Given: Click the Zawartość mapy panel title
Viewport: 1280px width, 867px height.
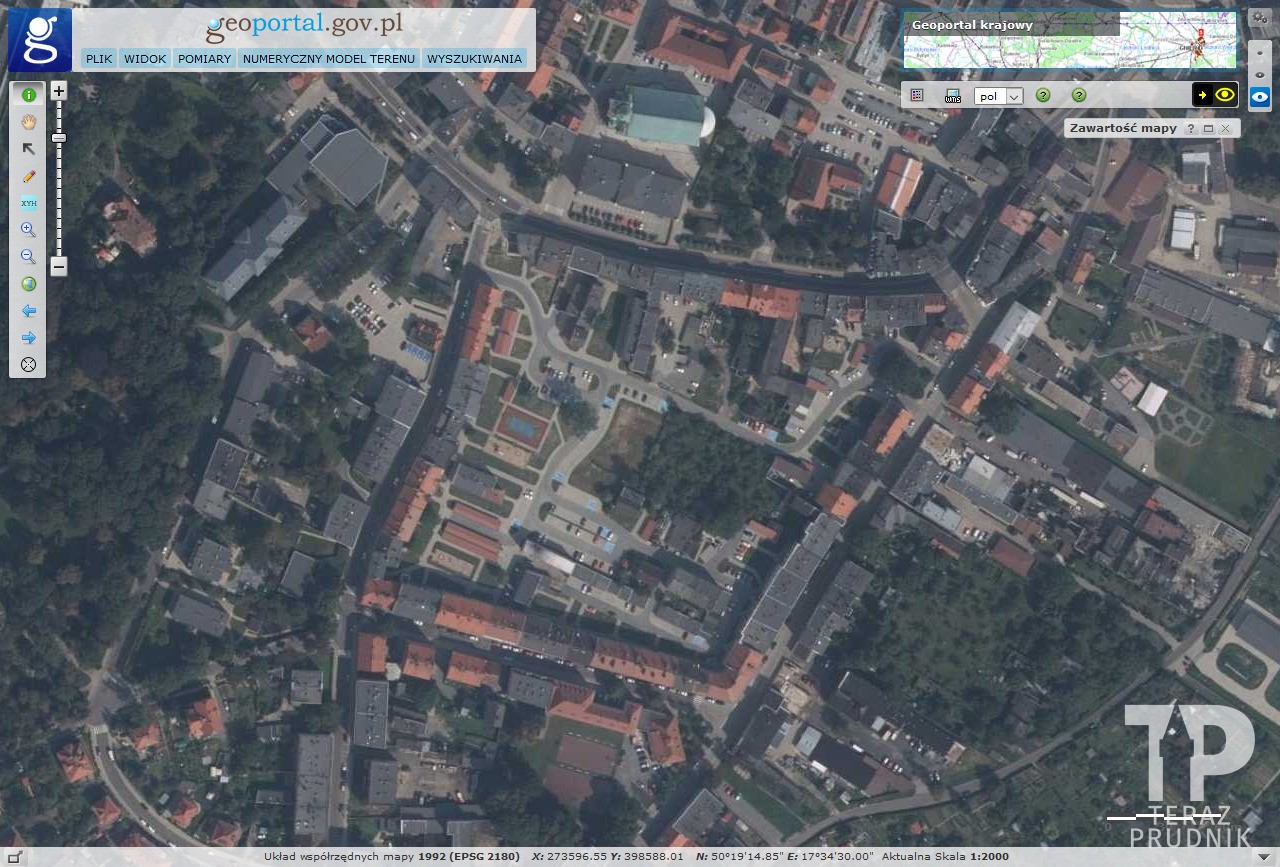Looking at the screenshot, I should (1123, 128).
